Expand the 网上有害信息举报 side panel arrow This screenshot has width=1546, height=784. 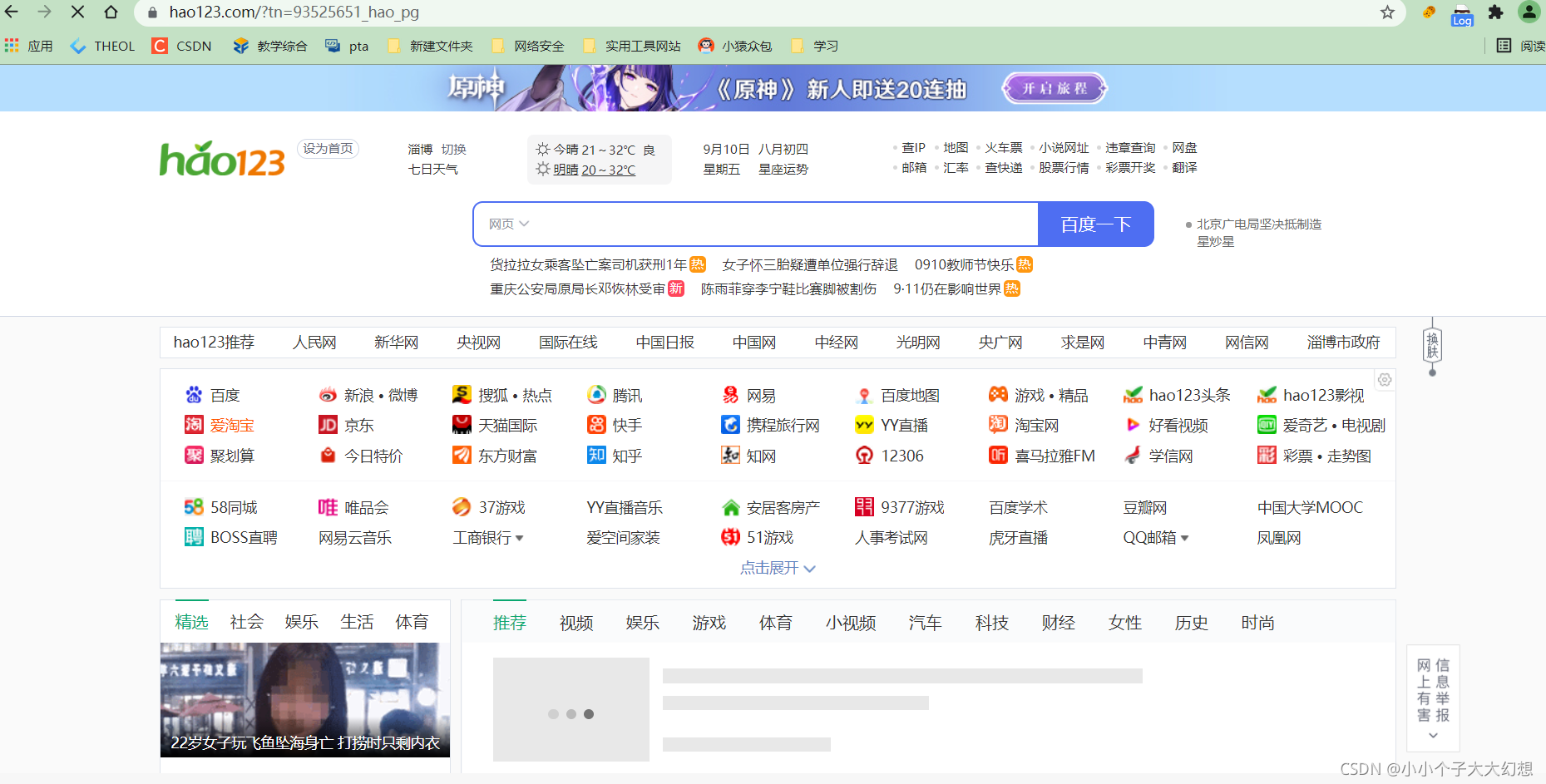tap(1433, 736)
